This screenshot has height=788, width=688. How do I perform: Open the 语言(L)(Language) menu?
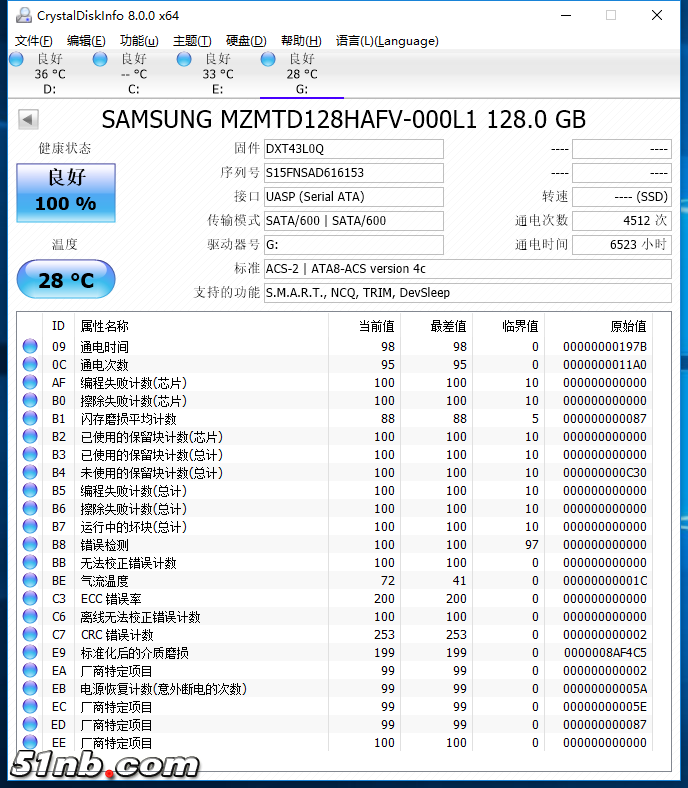(387, 41)
